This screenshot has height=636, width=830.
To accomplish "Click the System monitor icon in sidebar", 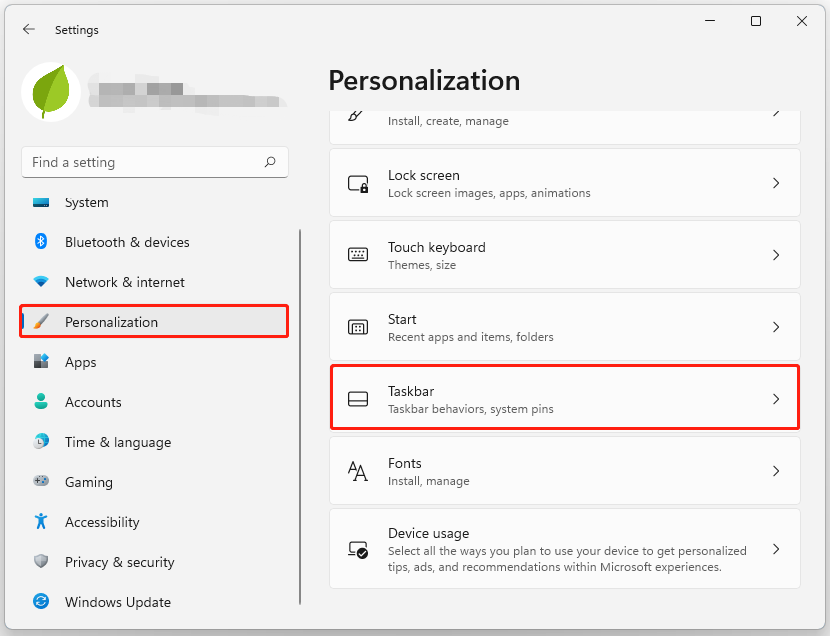I will 41,203.
